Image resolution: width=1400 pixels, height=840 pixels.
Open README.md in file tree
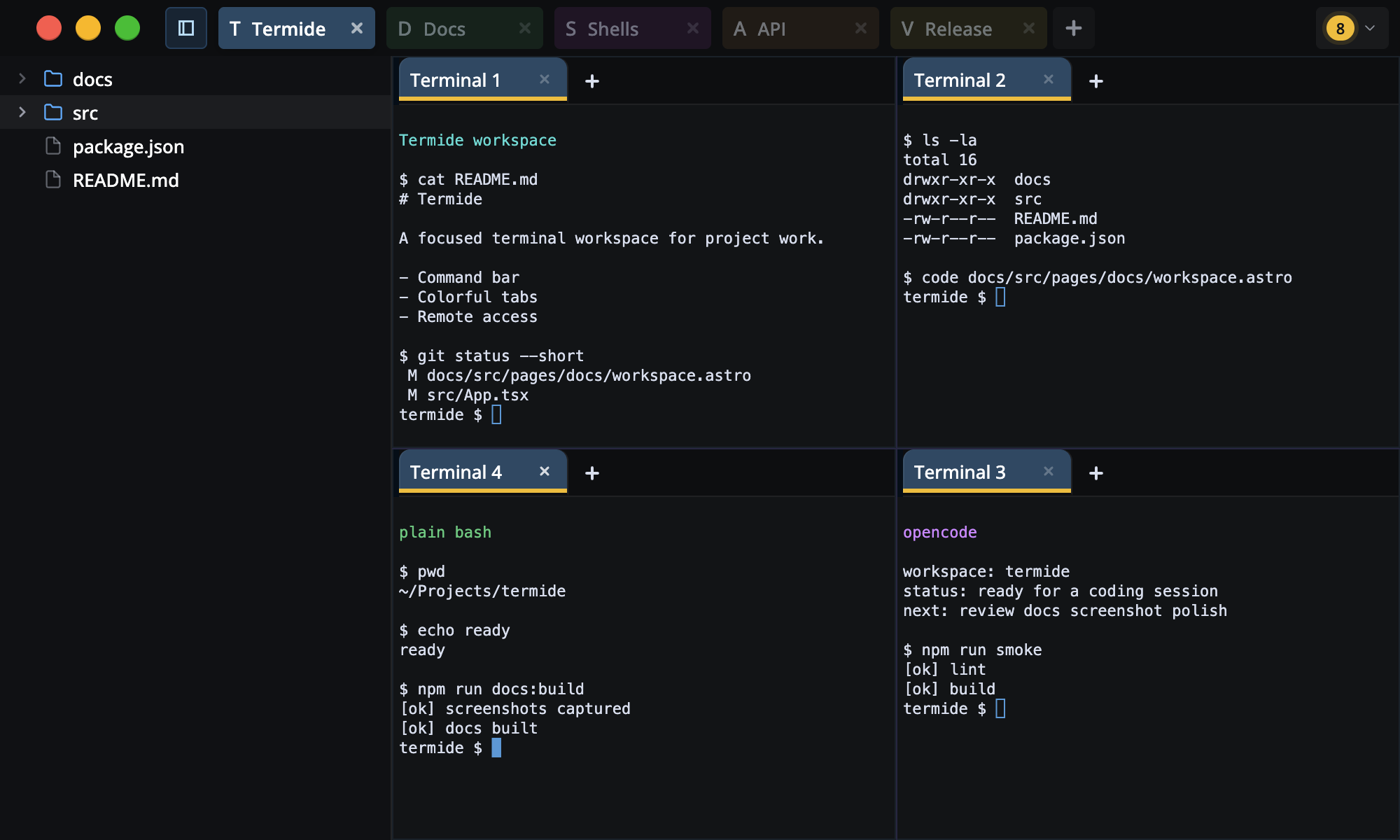point(196,180)
